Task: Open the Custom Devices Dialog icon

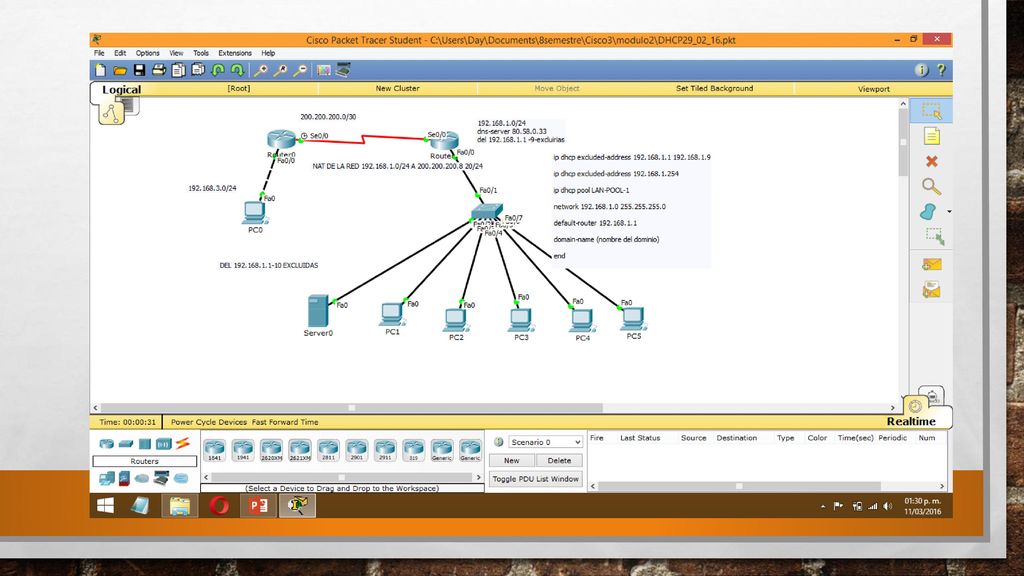Action: 344,70
